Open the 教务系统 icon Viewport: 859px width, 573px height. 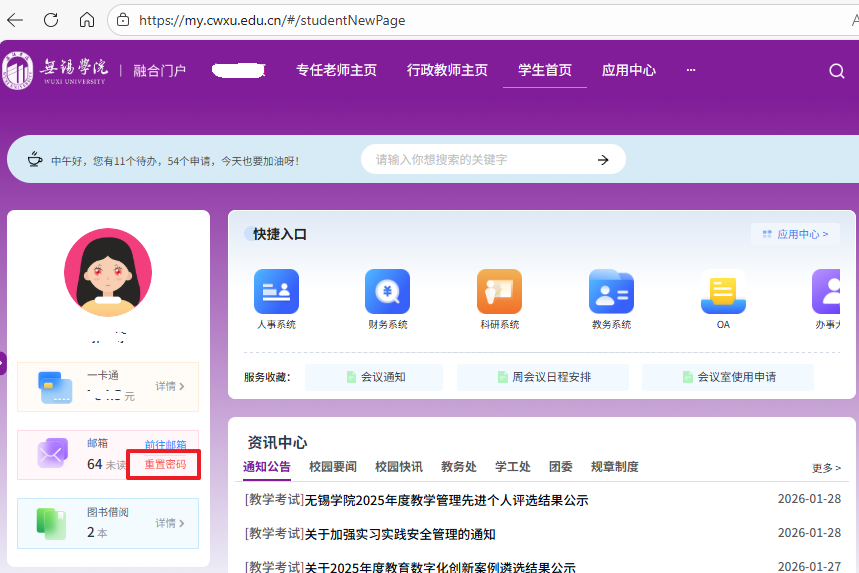[611, 292]
